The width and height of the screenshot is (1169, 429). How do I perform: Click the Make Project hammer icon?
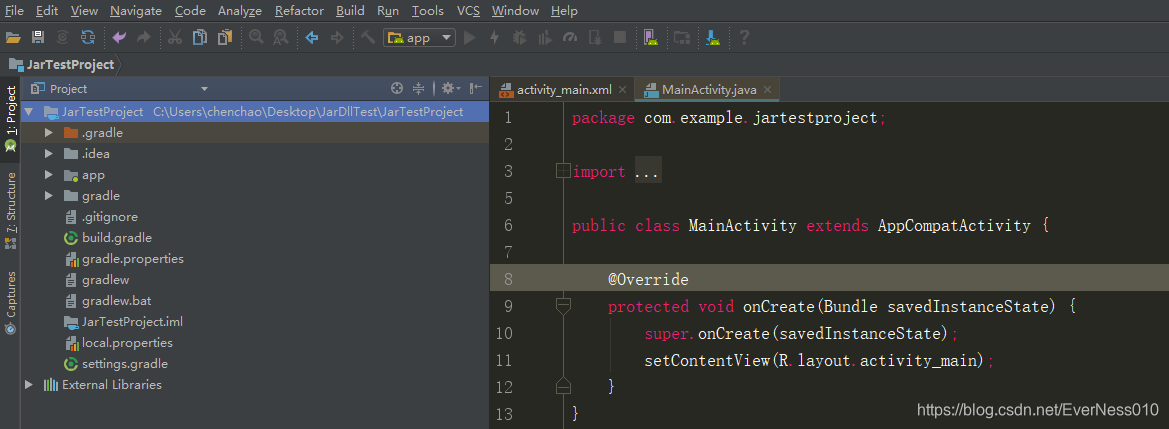(368, 37)
